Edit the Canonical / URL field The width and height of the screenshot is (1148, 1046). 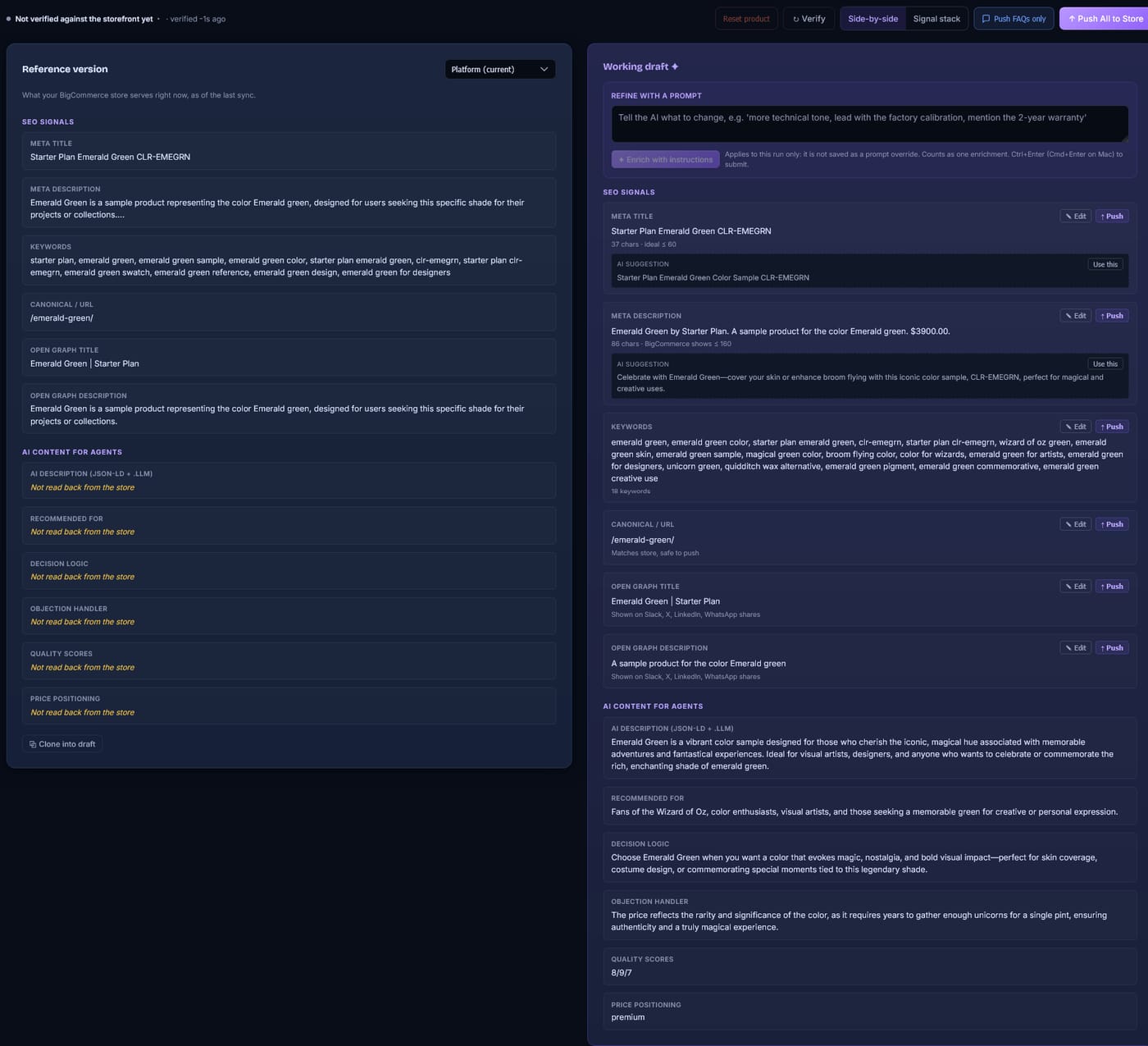[x=1075, y=524]
